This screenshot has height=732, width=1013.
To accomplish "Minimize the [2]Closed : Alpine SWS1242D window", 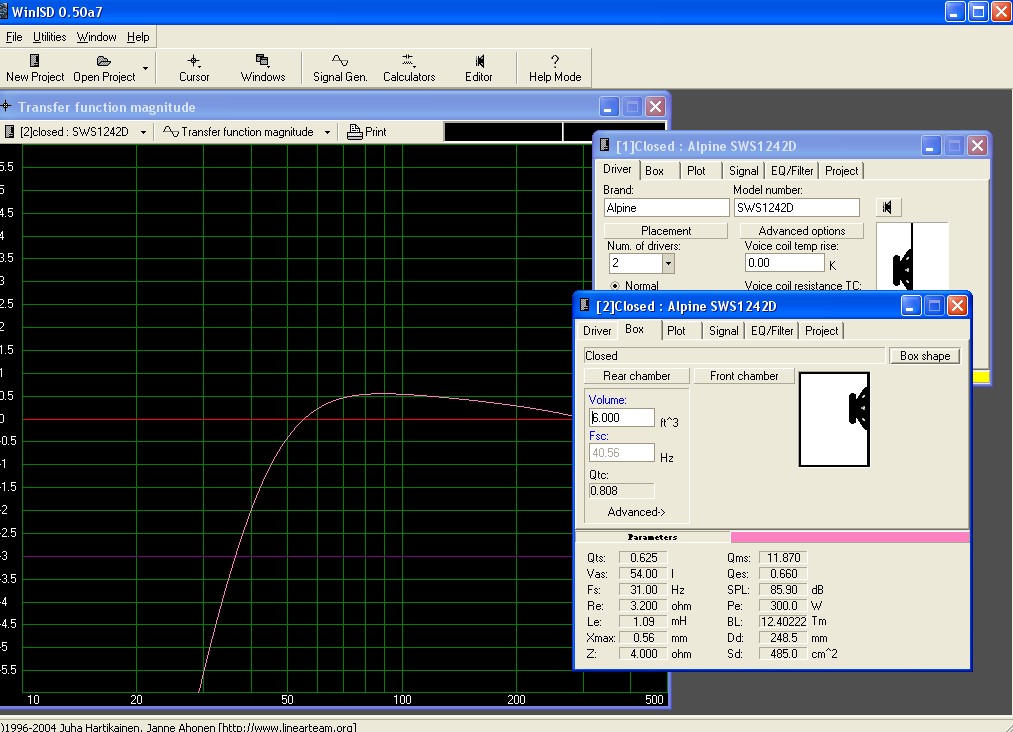I will click(910, 306).
